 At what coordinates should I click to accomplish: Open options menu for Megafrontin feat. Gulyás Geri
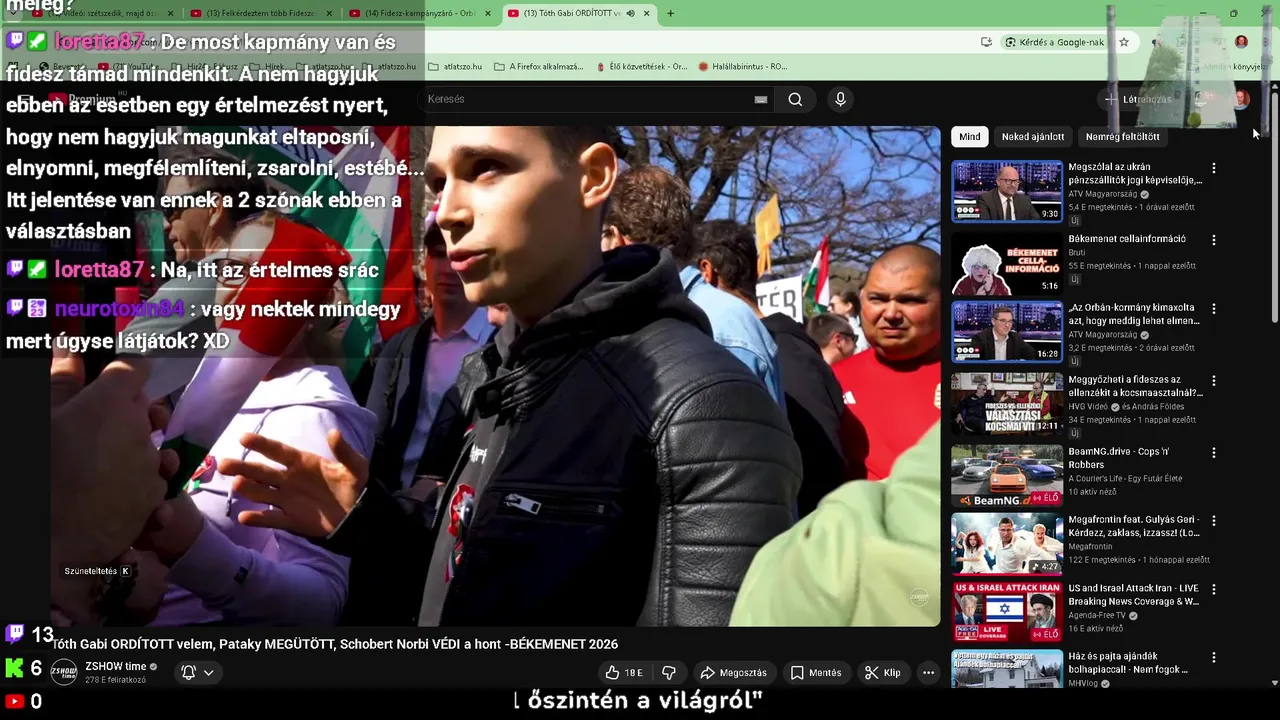[1214, 521]
